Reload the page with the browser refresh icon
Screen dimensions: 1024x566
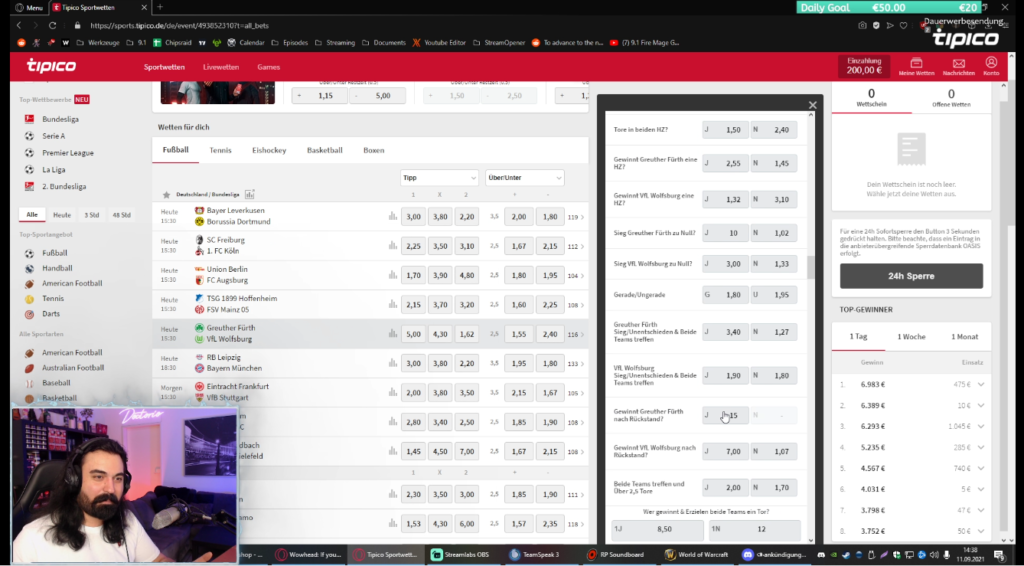pos(52,25)
